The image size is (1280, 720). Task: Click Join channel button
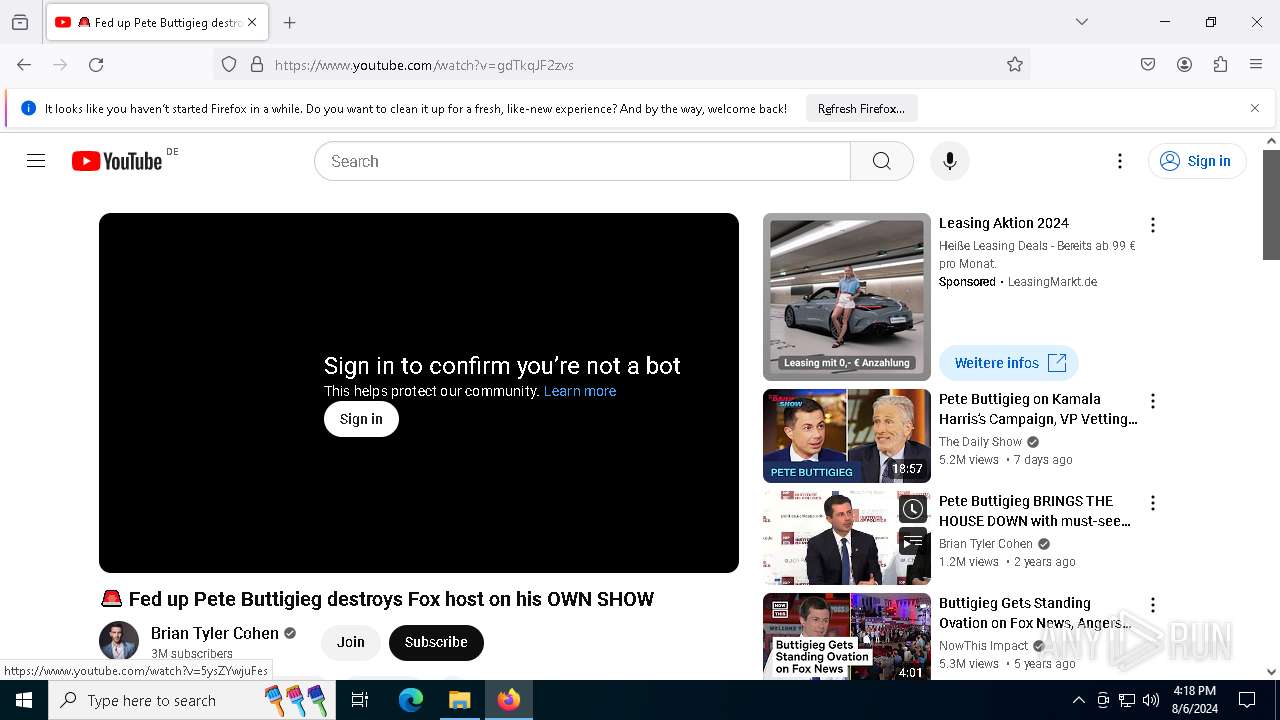(x=351, y=642)
